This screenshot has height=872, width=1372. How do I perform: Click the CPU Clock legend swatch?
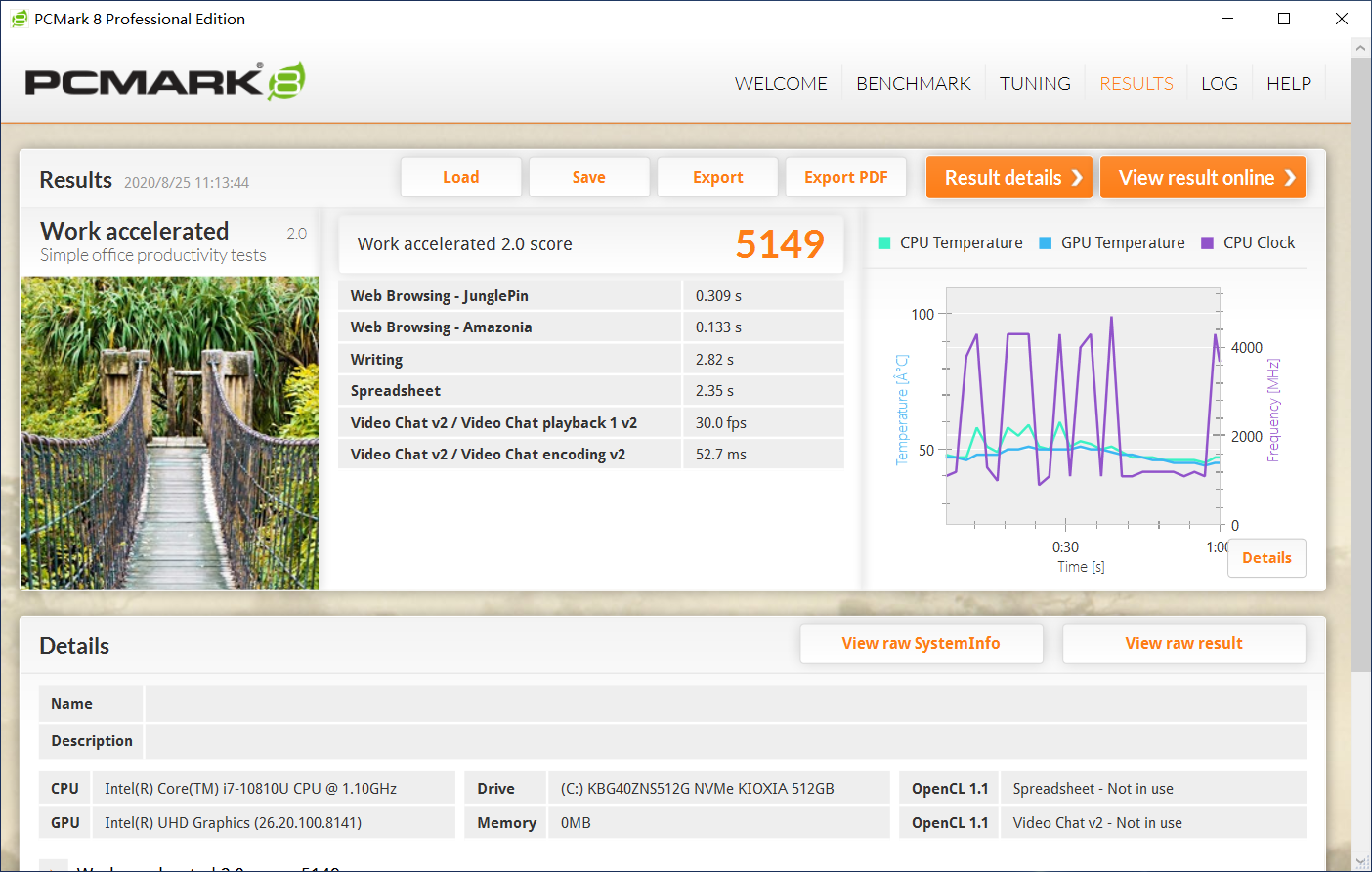[x=1208, y=243]
